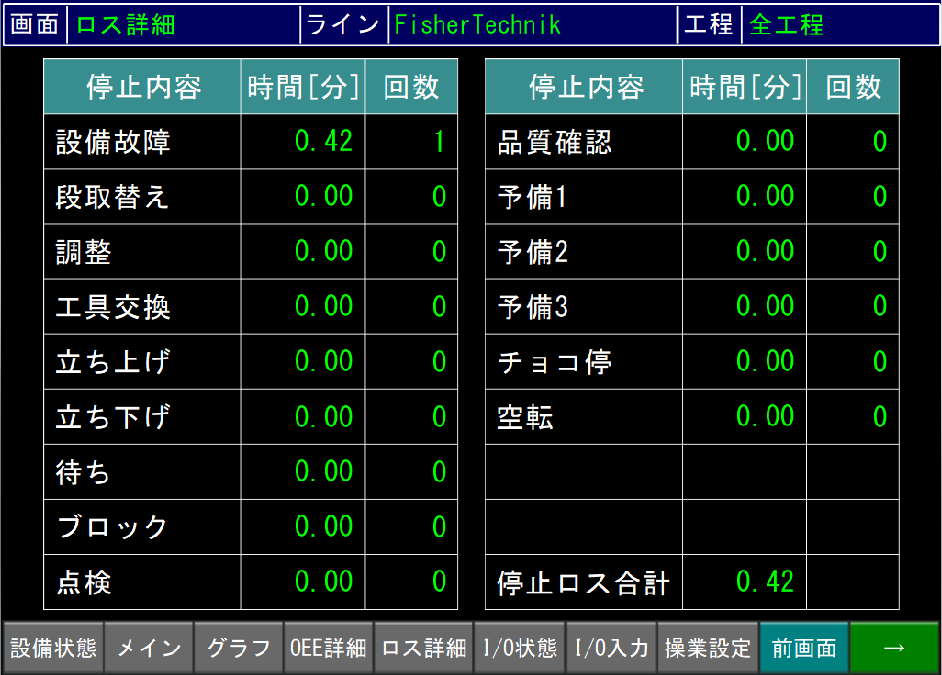The height and width of the screenshot is (675, 942).
Task: Click the 時間 value in the 立ち下げ row
Action: [x=324, y=417]
